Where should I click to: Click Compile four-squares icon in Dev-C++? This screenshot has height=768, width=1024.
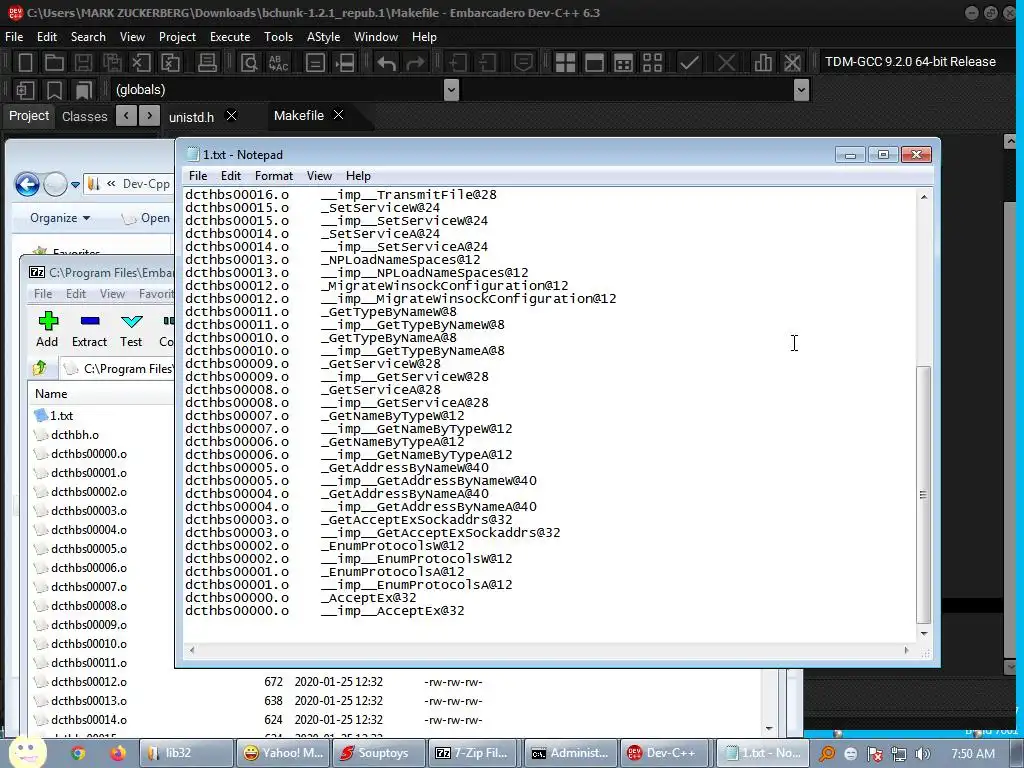[566, 62]
